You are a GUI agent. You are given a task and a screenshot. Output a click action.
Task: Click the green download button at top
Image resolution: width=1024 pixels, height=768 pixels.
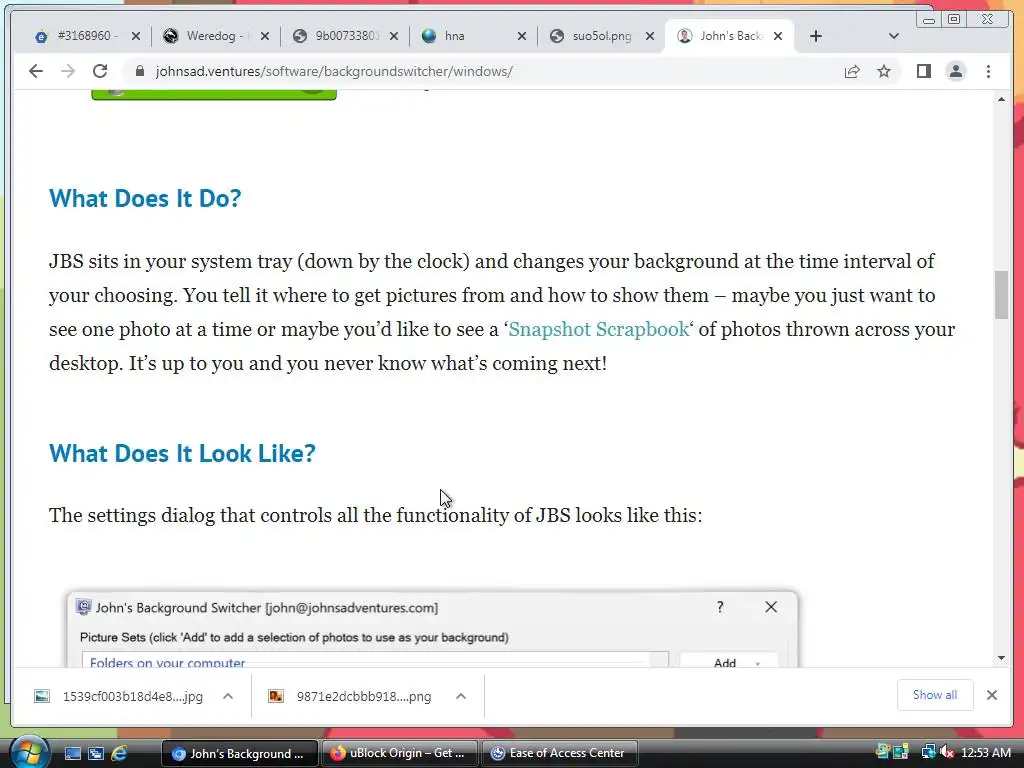point(214,95)
